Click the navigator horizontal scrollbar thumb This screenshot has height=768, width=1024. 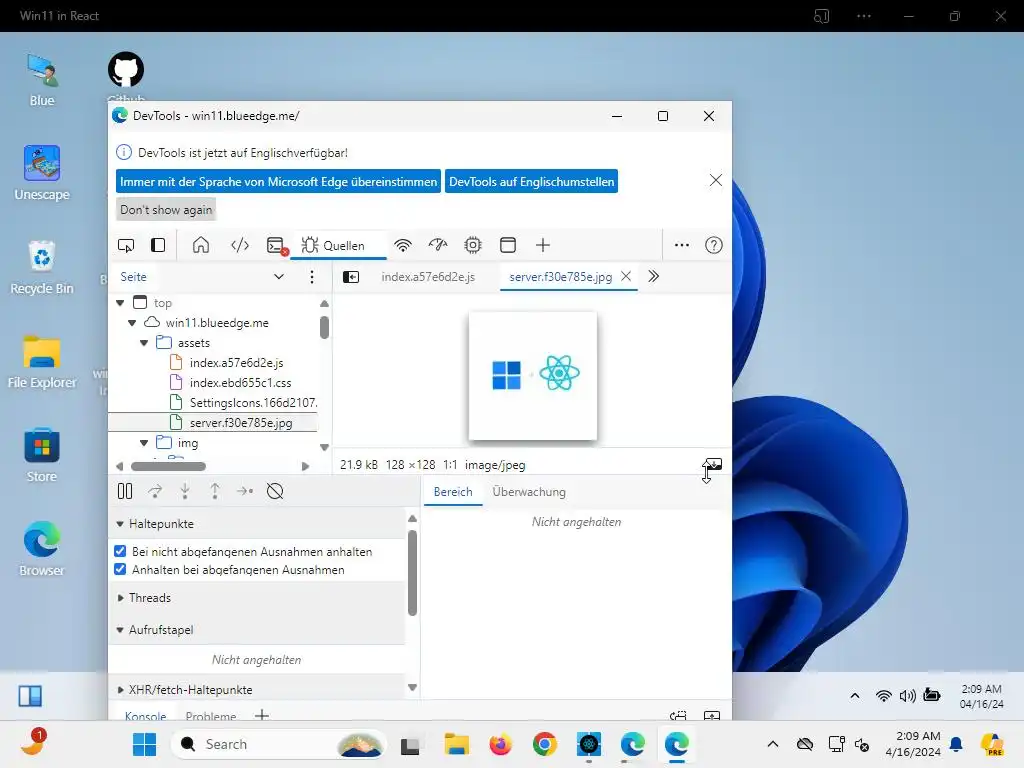(x=168, y=466)
